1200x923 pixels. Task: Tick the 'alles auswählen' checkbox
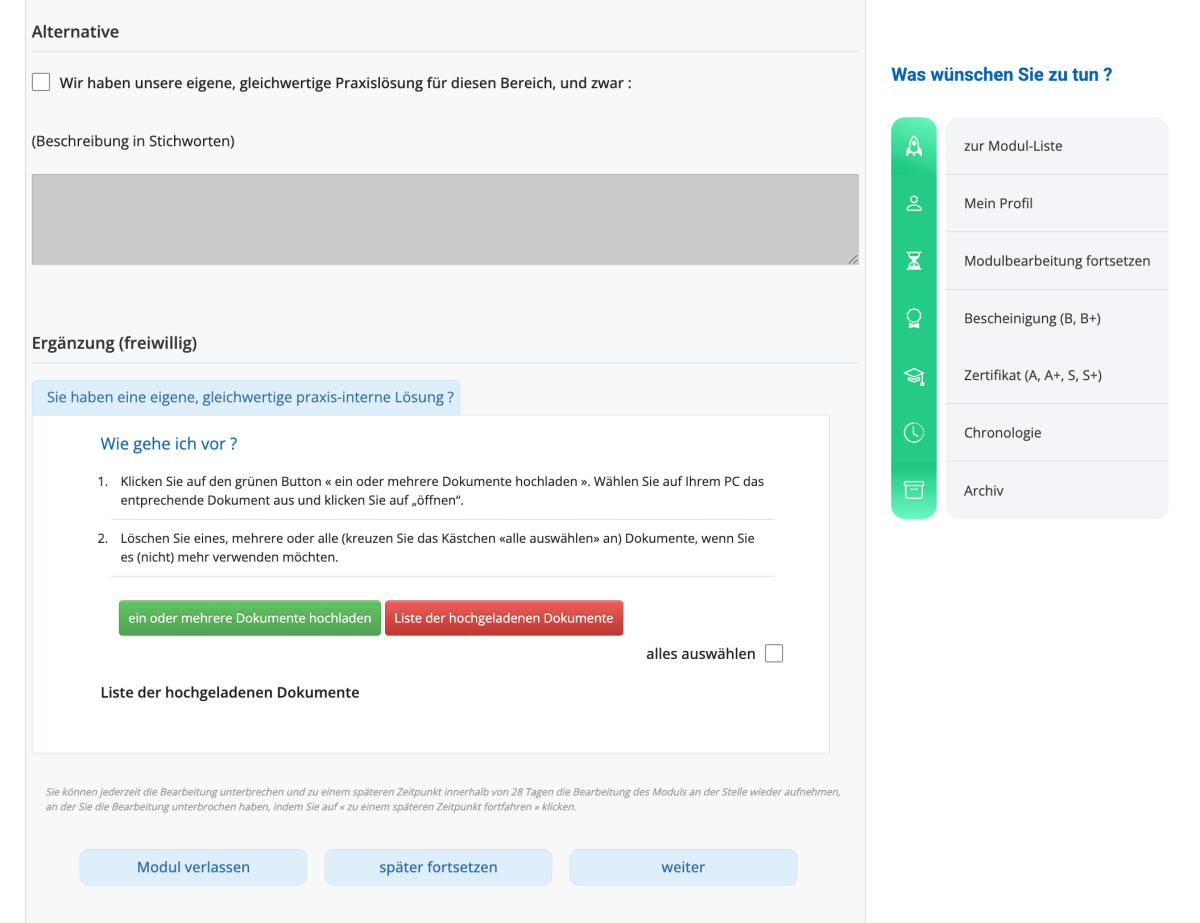[774, 654]
